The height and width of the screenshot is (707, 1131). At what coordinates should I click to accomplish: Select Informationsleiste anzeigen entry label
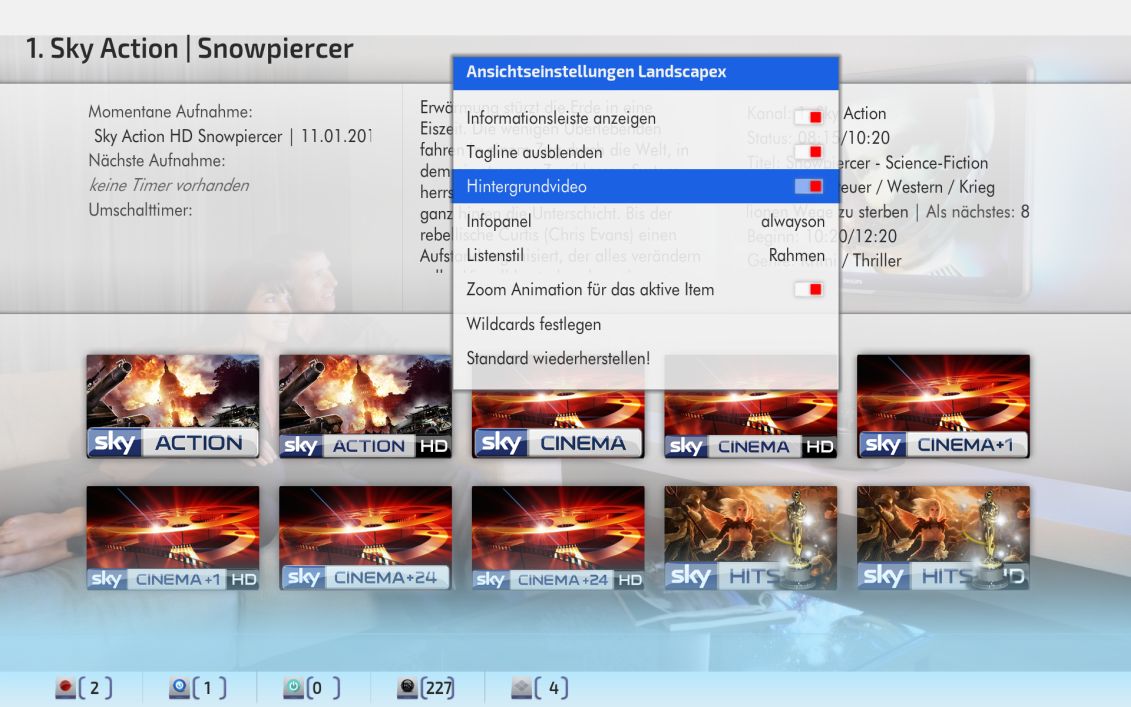[561, 118]
